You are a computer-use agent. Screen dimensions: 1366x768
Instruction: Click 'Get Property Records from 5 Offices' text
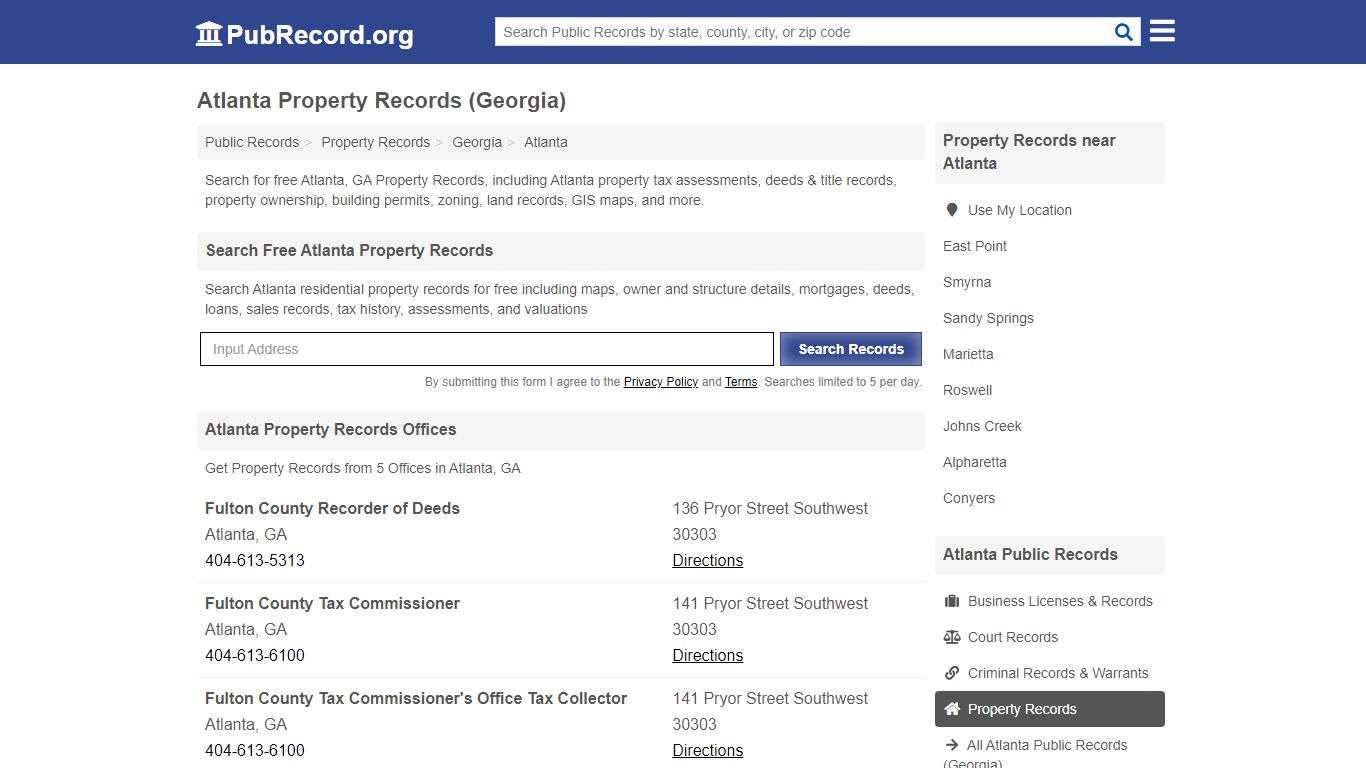[x=363, y=468]
